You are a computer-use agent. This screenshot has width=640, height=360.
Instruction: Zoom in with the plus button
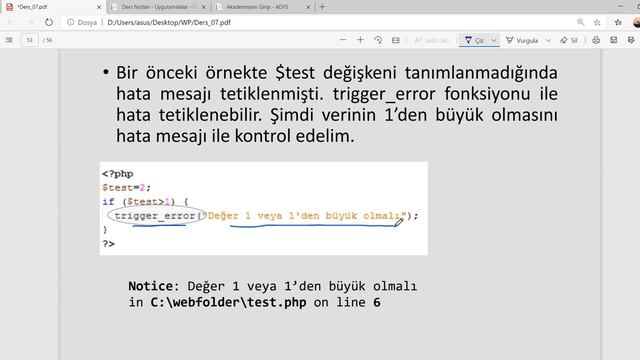360,40
